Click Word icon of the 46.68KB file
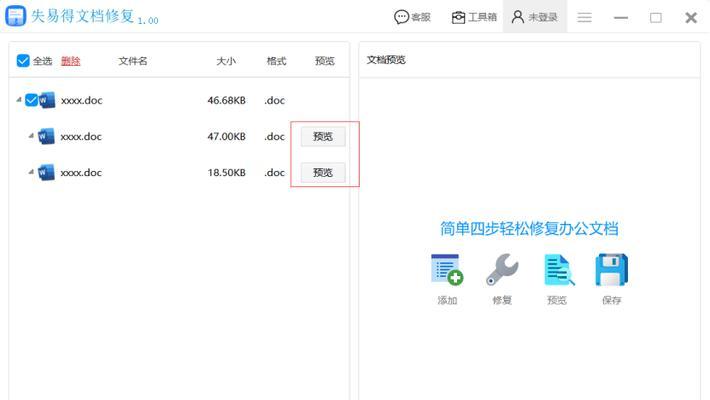710x400 pixels. click(47, 100)
